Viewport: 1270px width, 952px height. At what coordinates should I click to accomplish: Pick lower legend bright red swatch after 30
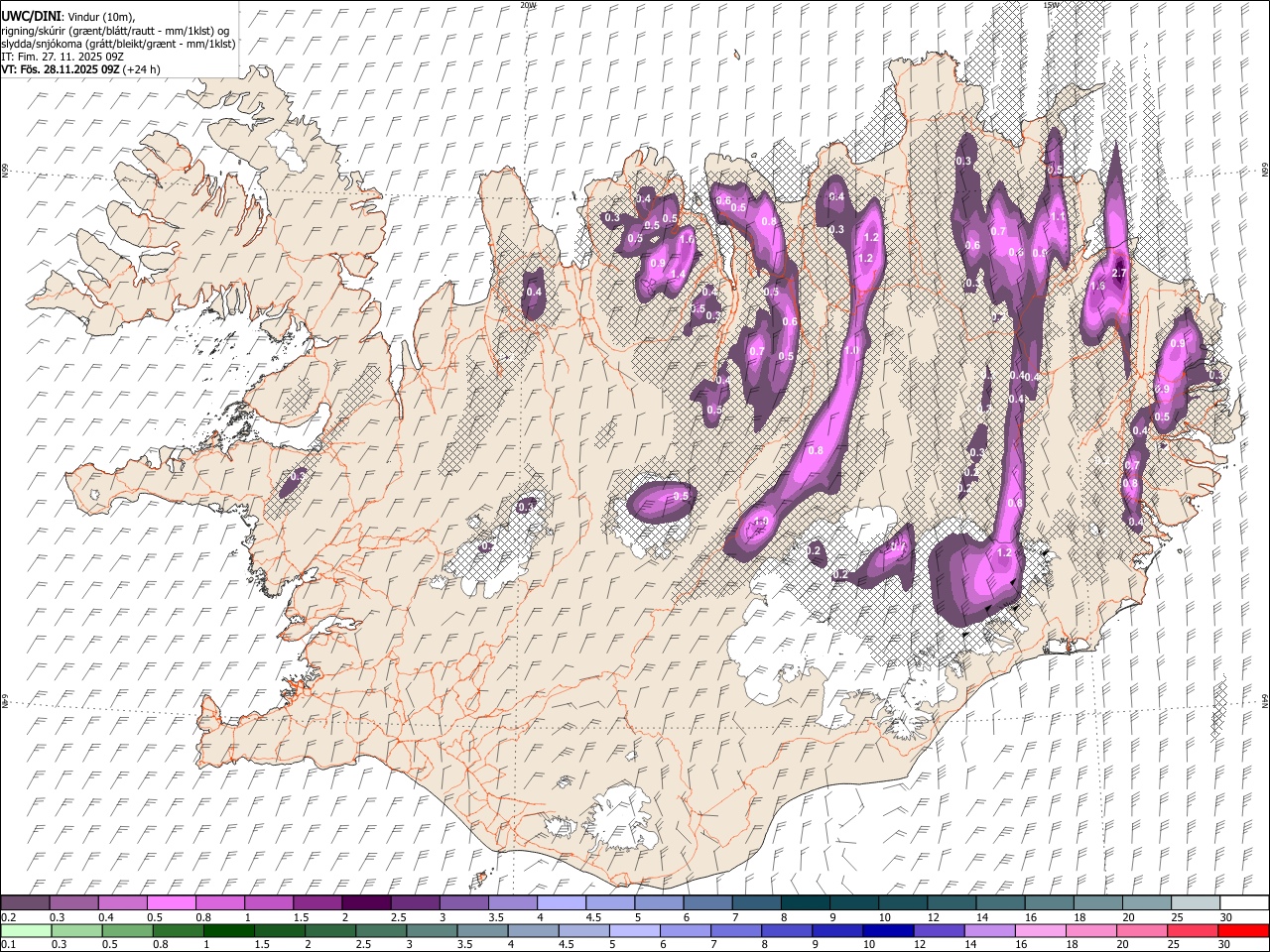(x=1243, y=931)
